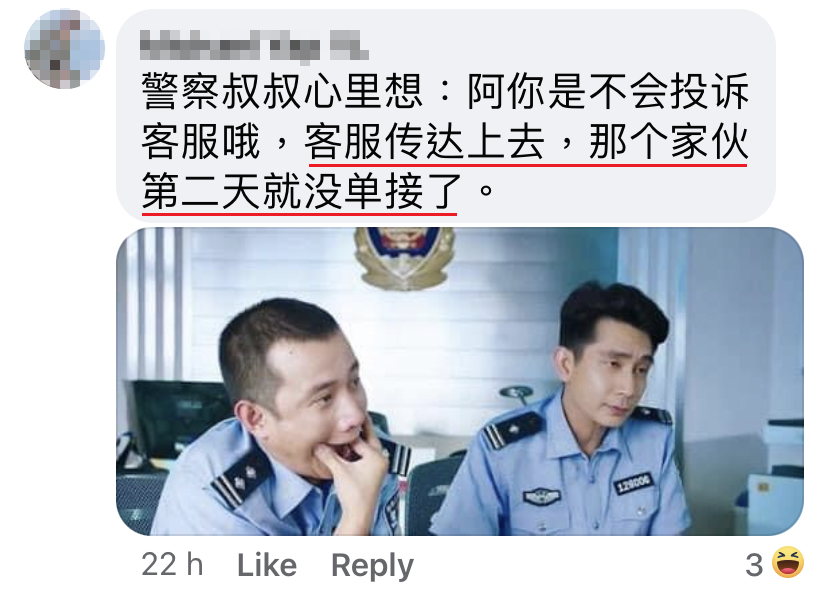Click underlined phrase 客服传达上去
828x590 pixels.
point(425,142)
